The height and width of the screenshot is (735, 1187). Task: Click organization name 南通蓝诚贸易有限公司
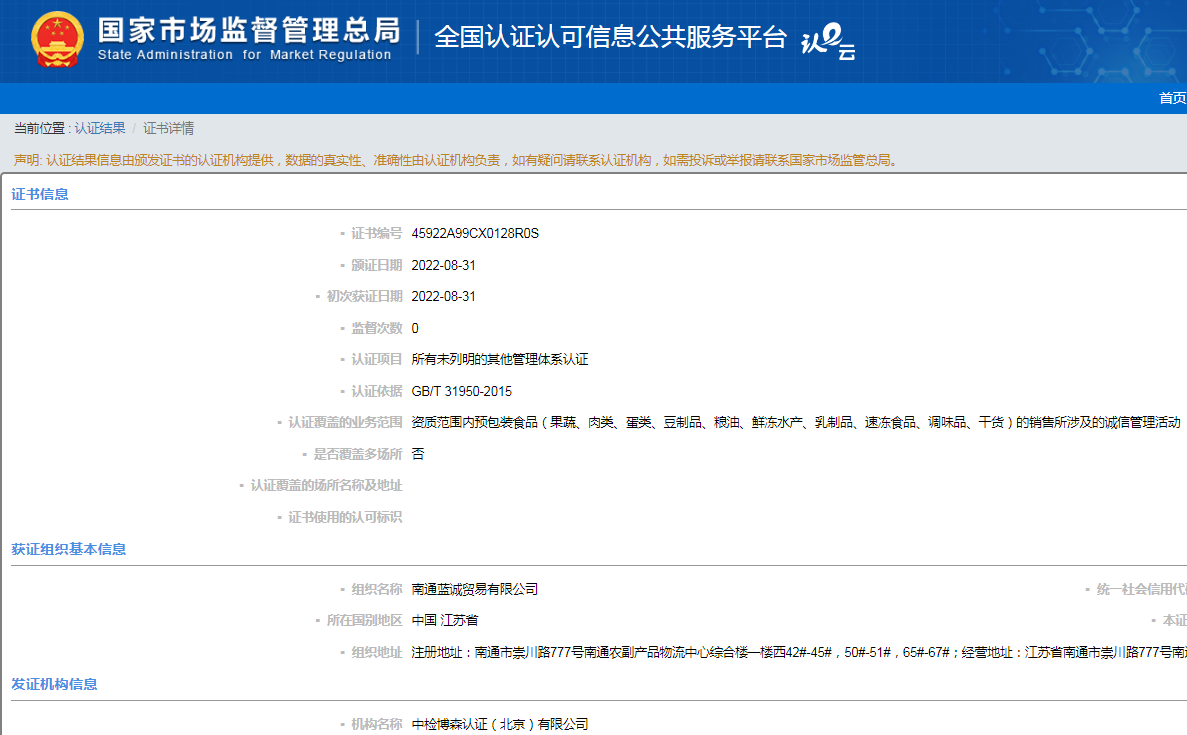tap(475, 589)
